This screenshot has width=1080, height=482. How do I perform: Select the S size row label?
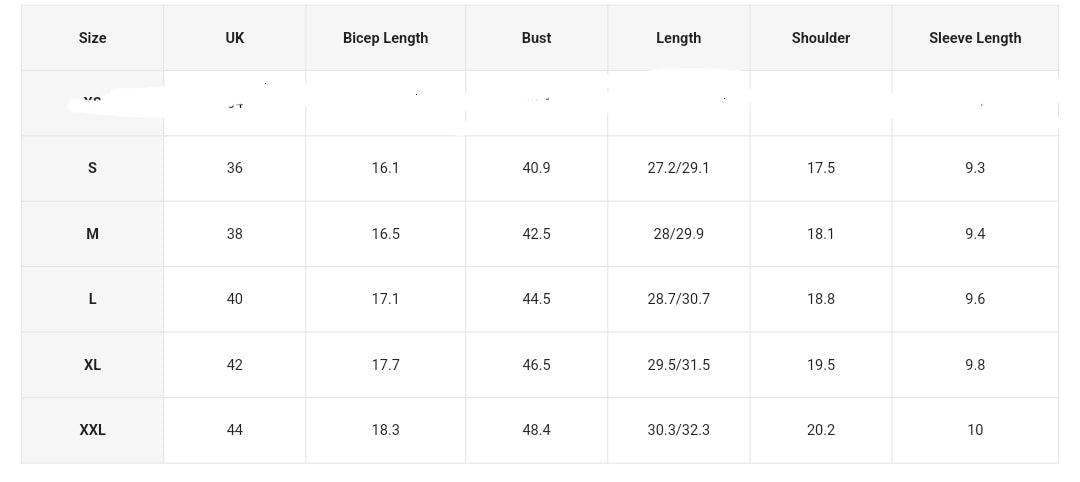pyautogui.click(x=92, y=168)
